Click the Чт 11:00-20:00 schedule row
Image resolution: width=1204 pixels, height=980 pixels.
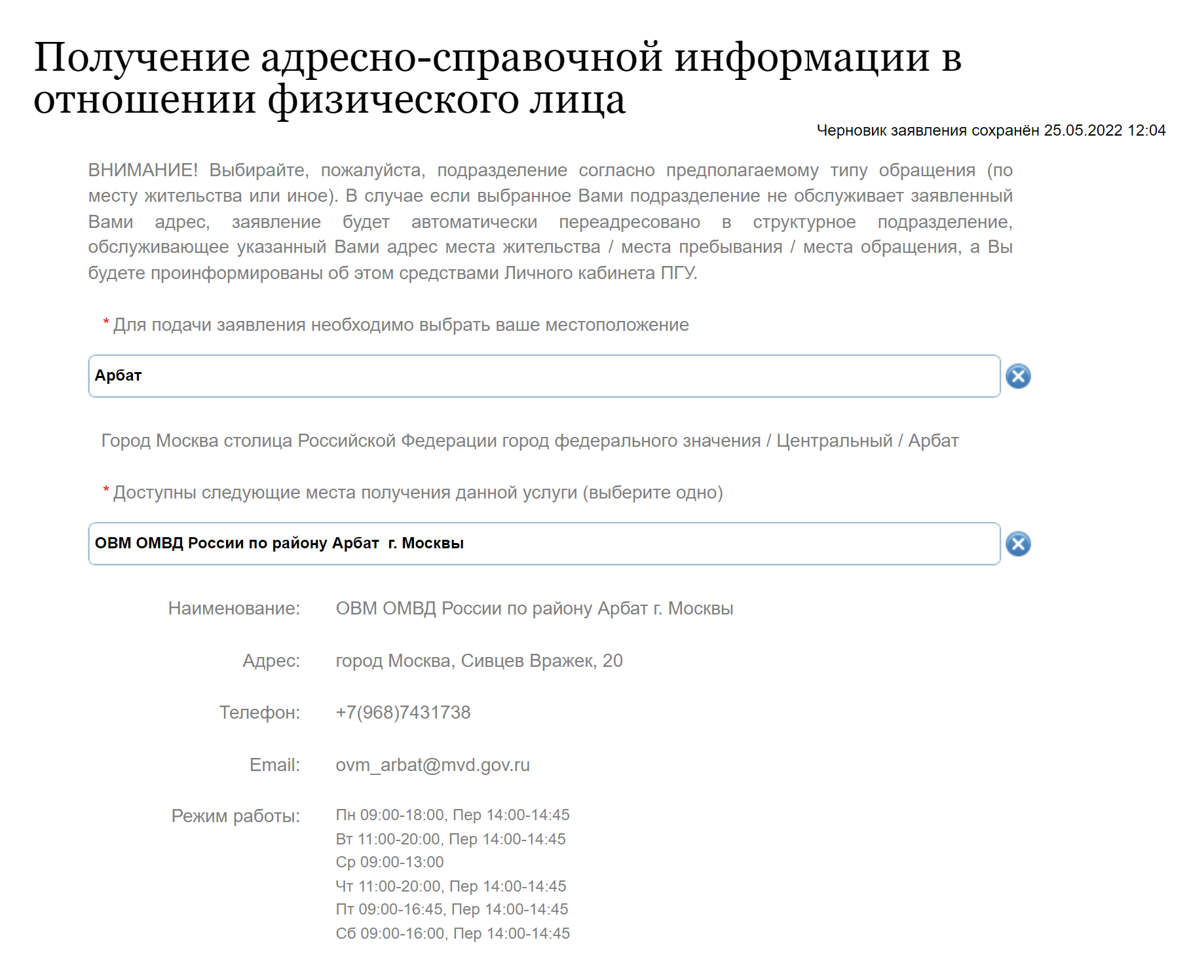click(451, 886)
